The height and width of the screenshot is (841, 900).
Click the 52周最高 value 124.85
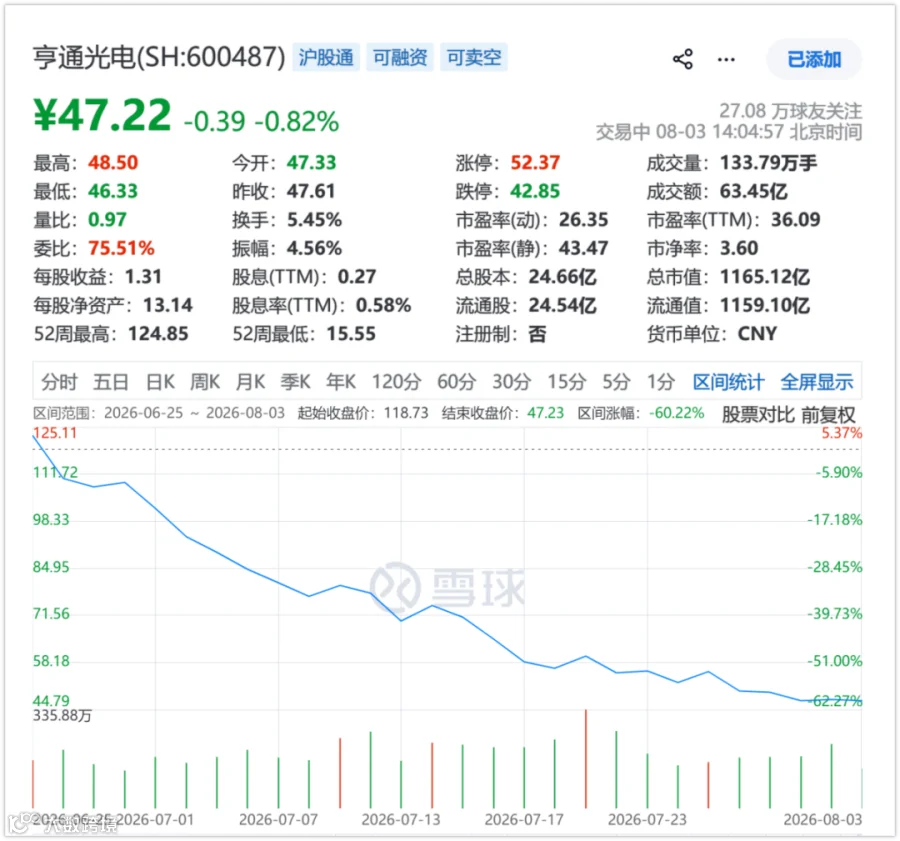[158, 334]
